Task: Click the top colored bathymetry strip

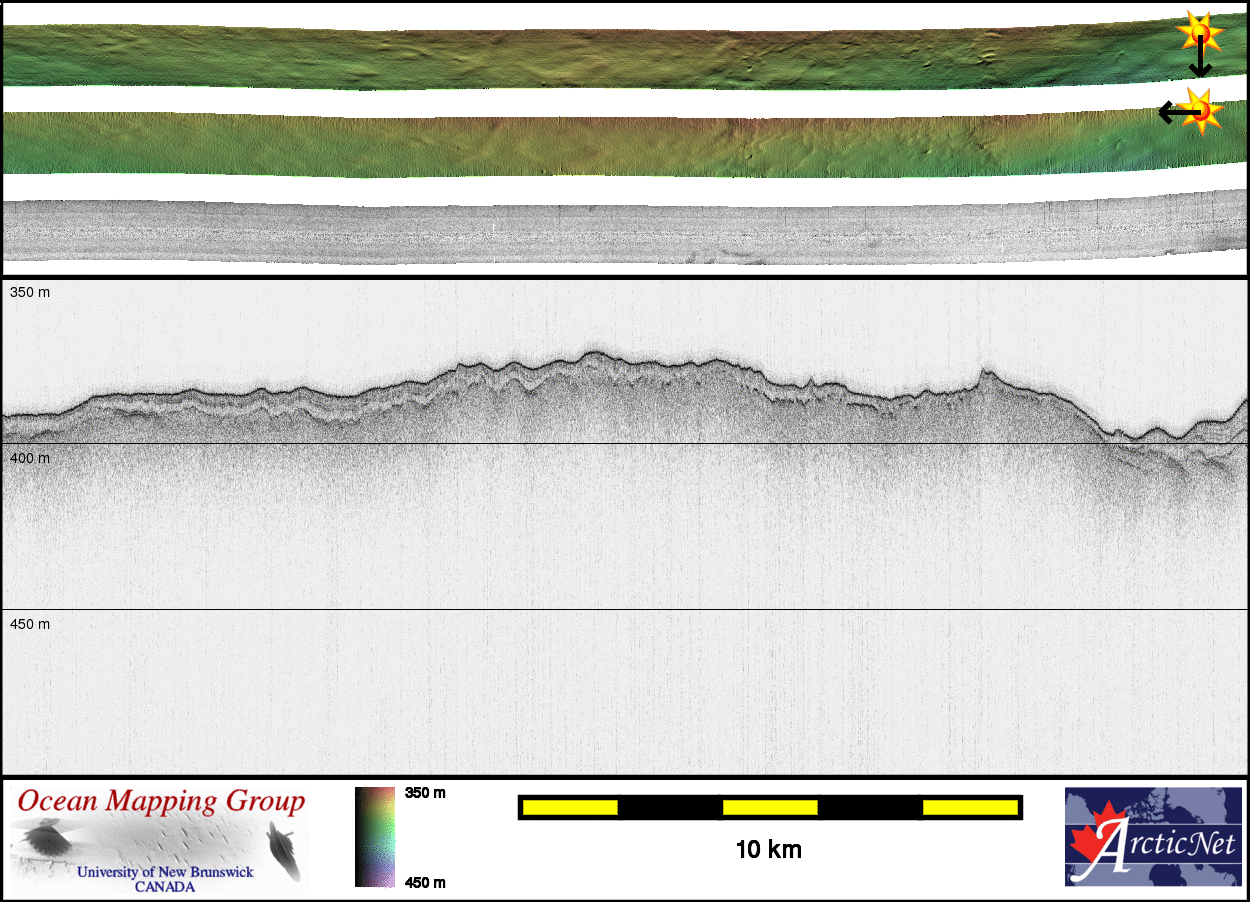Action: pos(600,55)
